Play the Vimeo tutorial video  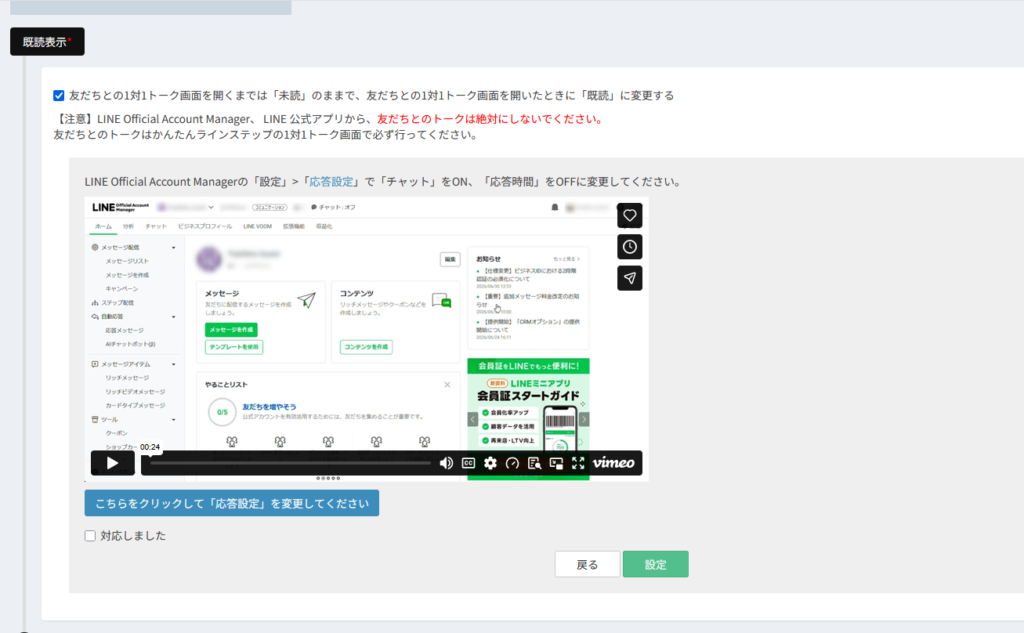112,463
